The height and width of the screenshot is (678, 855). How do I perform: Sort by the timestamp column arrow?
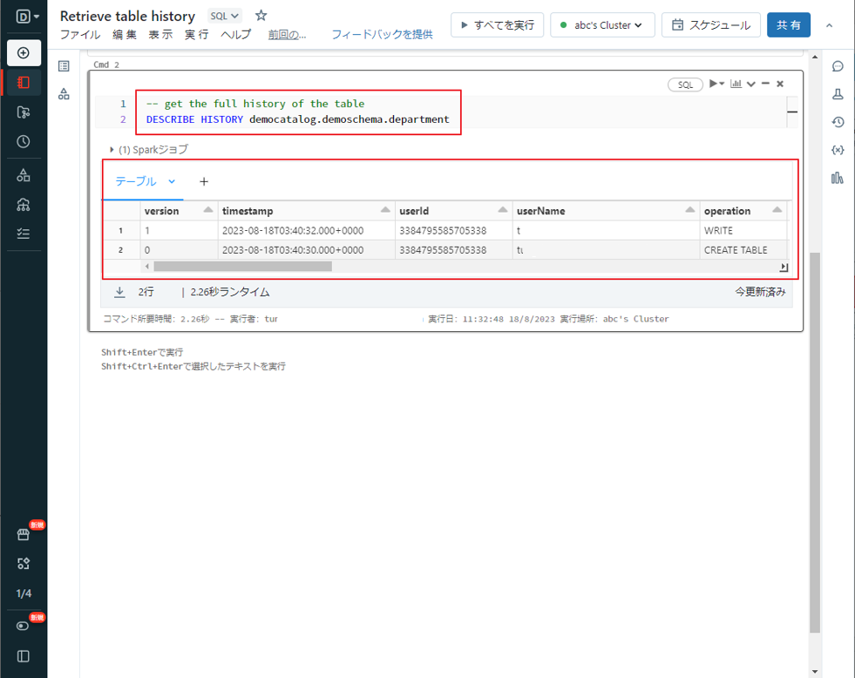click(386, 210)
